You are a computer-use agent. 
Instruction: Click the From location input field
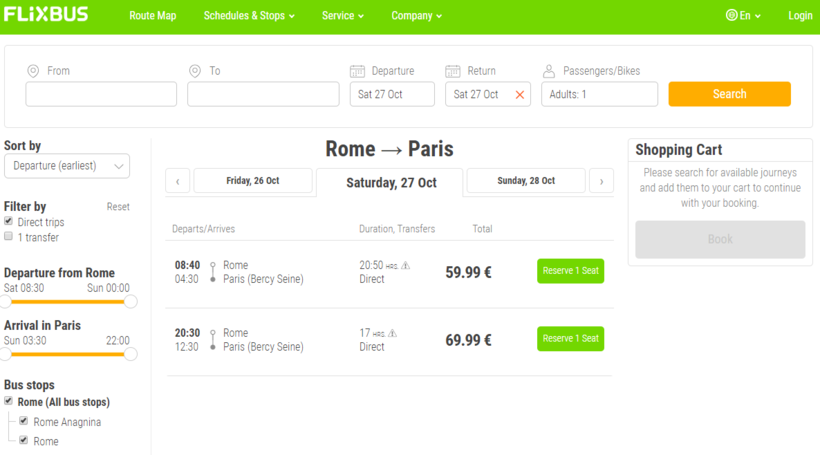coord(101,94)
